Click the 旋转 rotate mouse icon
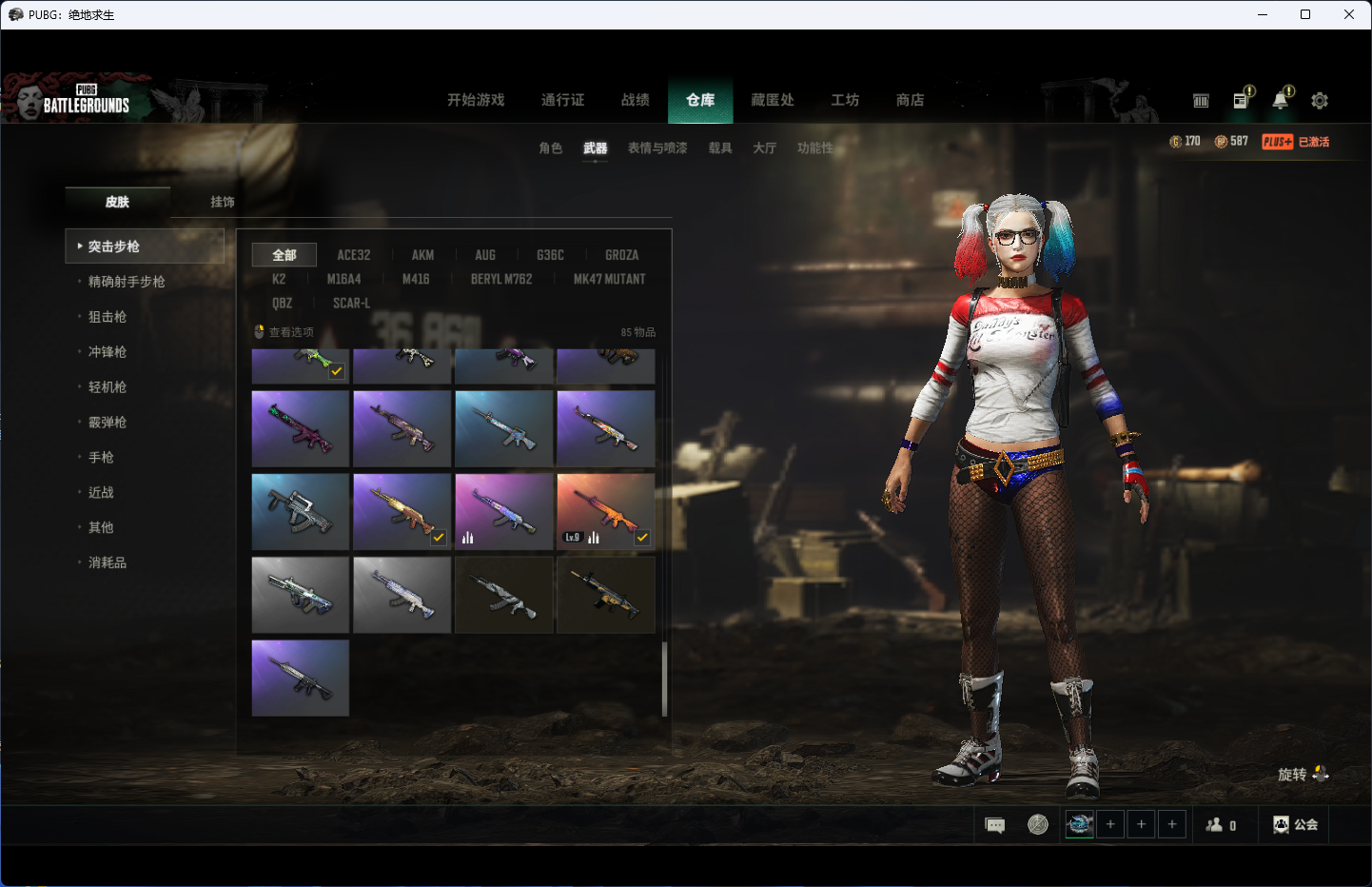This screenshot has height=887, width=1372. pyautogui.click(x=1321, y=774)
